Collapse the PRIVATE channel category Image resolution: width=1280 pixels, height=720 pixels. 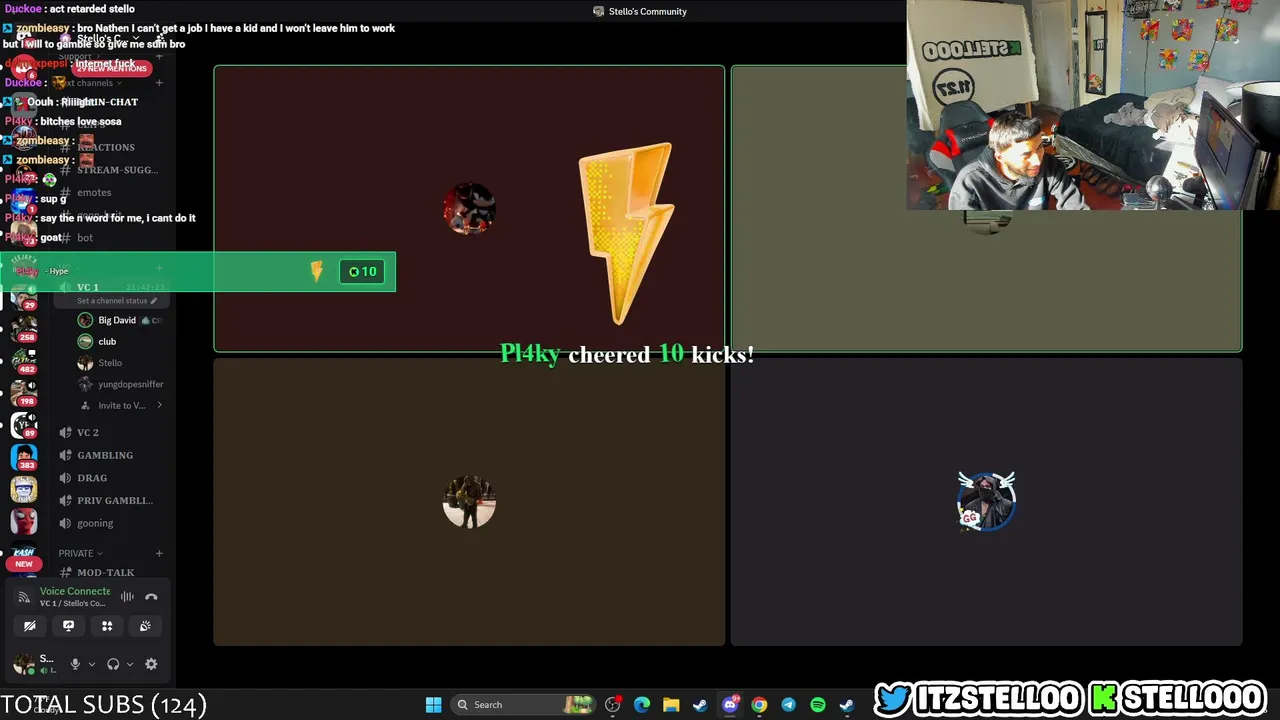[x=80, y=553]
